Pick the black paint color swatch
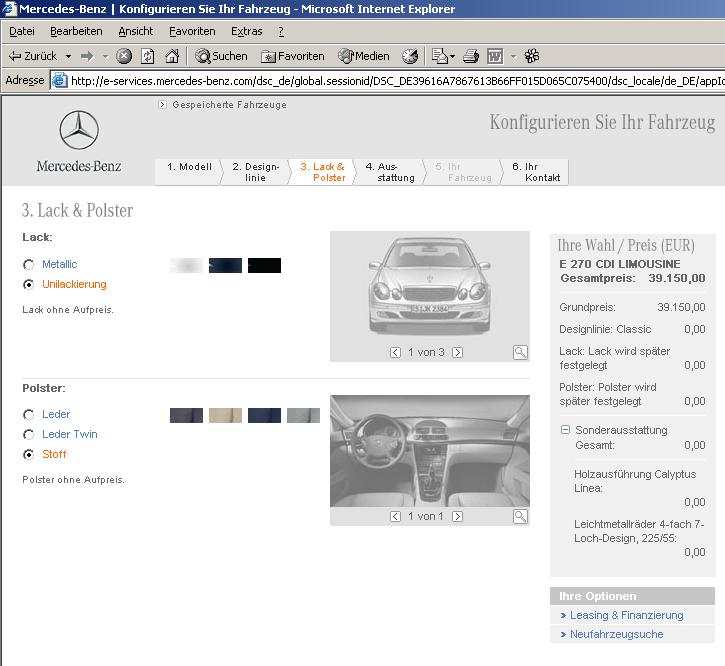This screenshot has height=666, width=725. (x=264, y=265)
